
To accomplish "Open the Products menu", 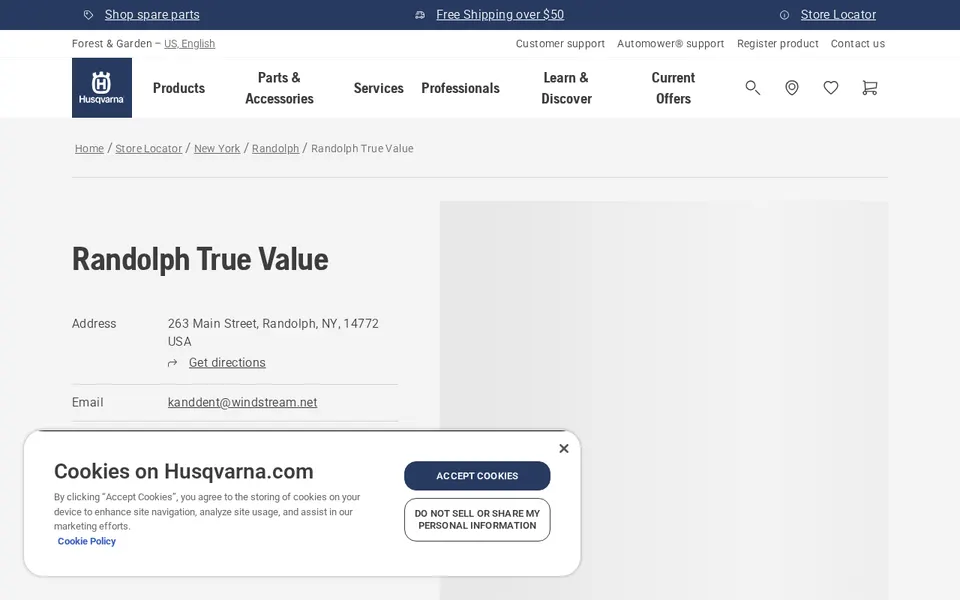I will click(x=179, y=88).
